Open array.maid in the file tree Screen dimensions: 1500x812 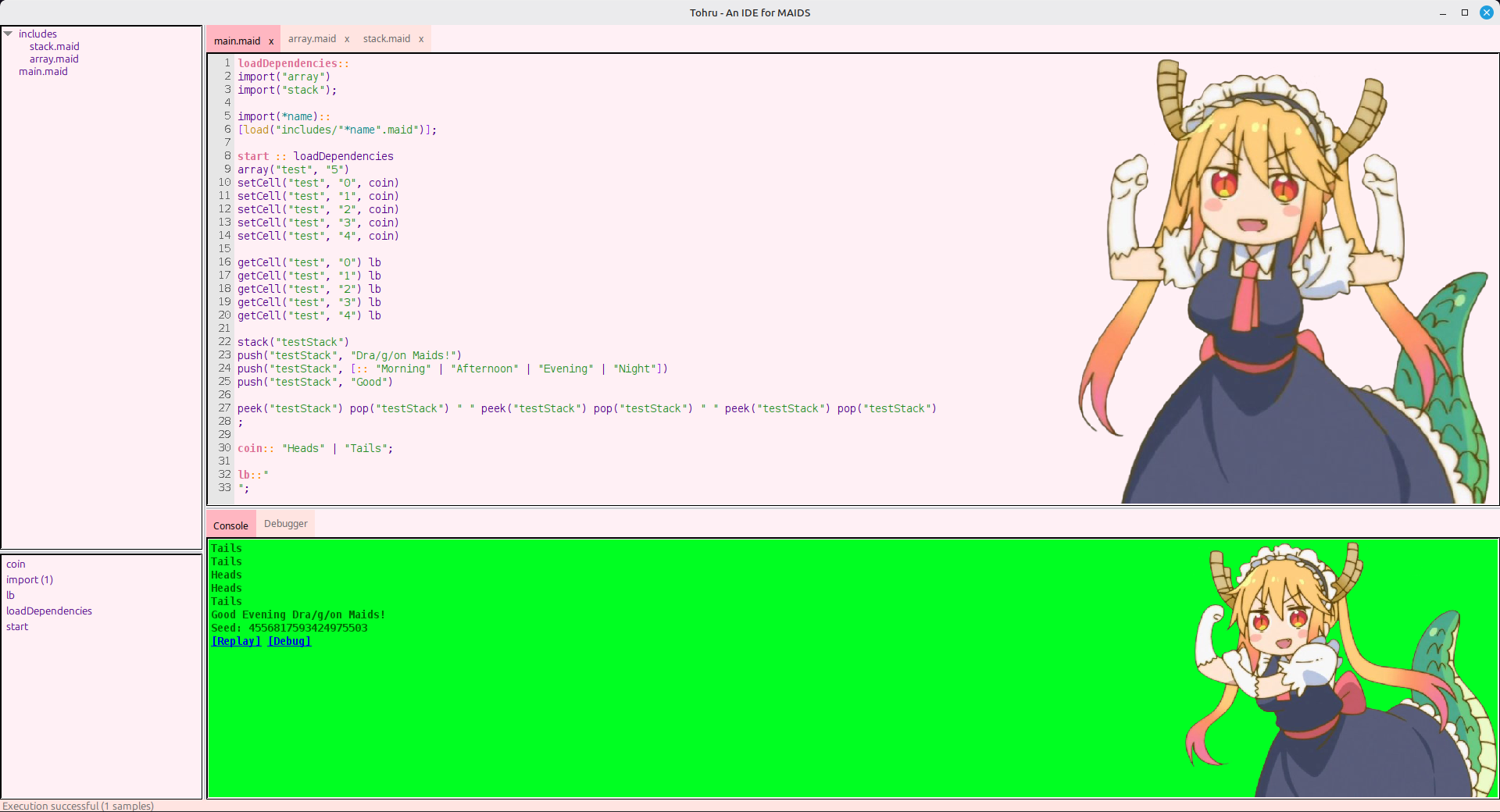(54, 59)
